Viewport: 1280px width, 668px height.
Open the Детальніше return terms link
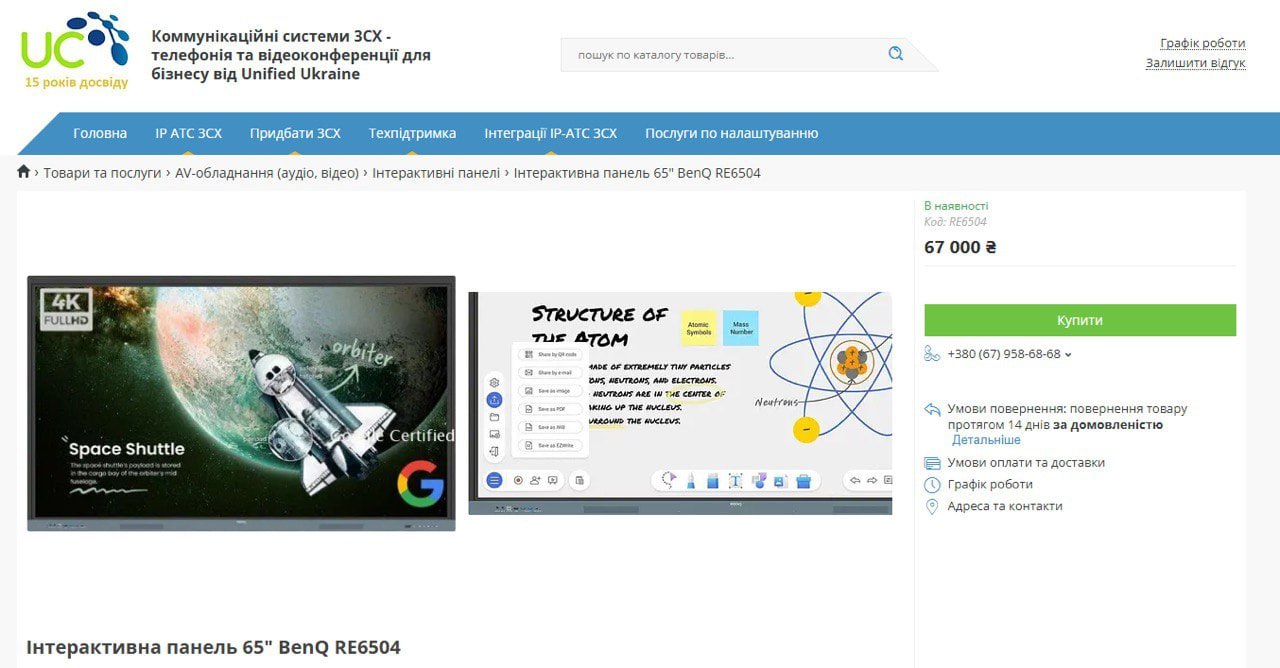coord(986,440)
